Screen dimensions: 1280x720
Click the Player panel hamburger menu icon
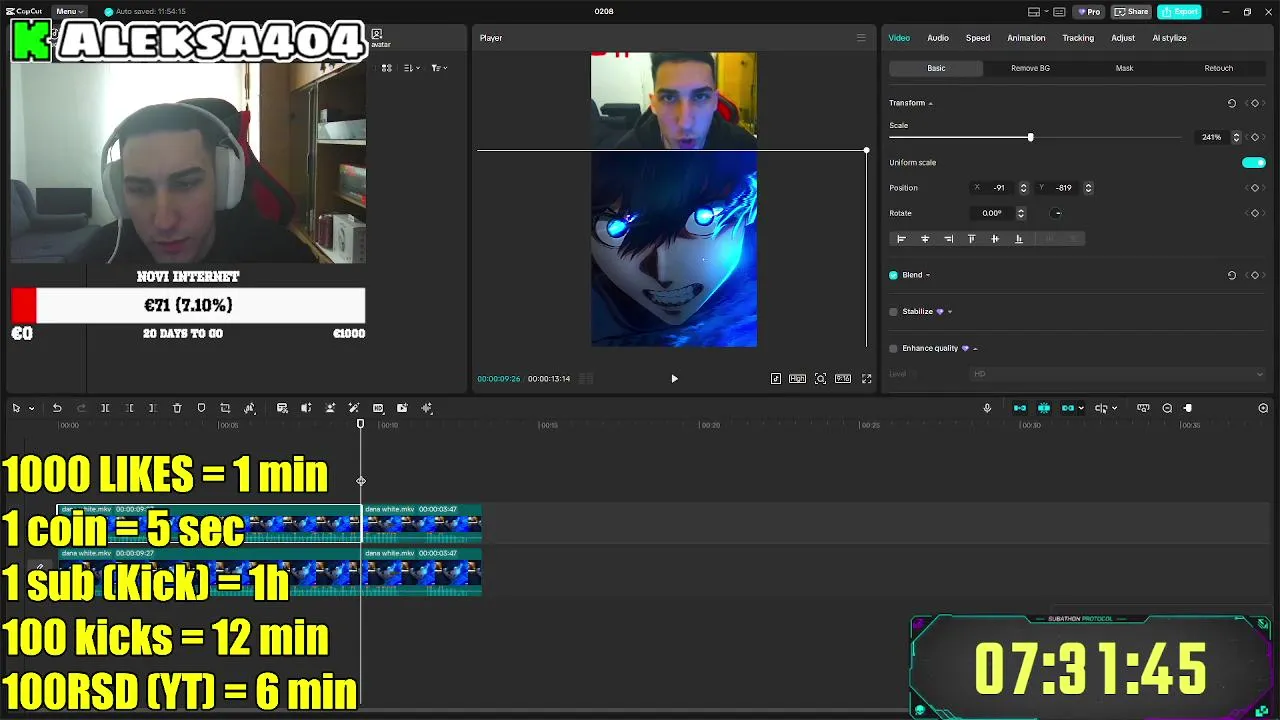[860, 38]
